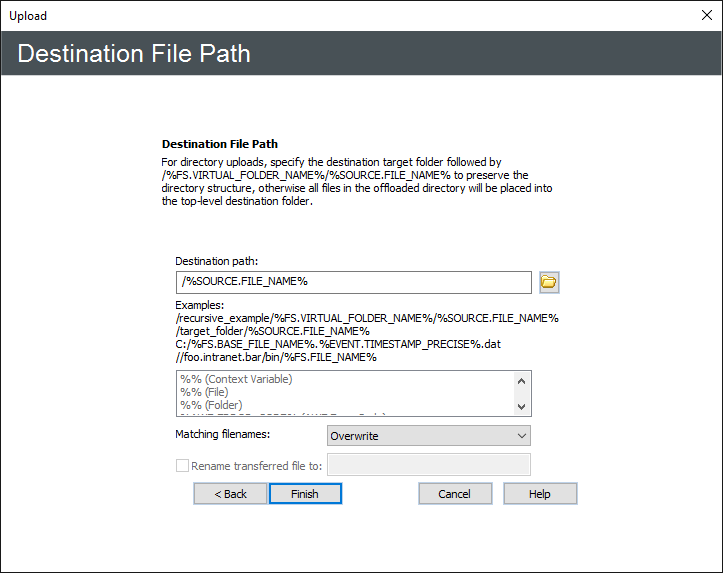This screenshot has width=723, height=573.
Task: Go to previous step with Back button
Action: pyautogui.click(x=231, y=494)
